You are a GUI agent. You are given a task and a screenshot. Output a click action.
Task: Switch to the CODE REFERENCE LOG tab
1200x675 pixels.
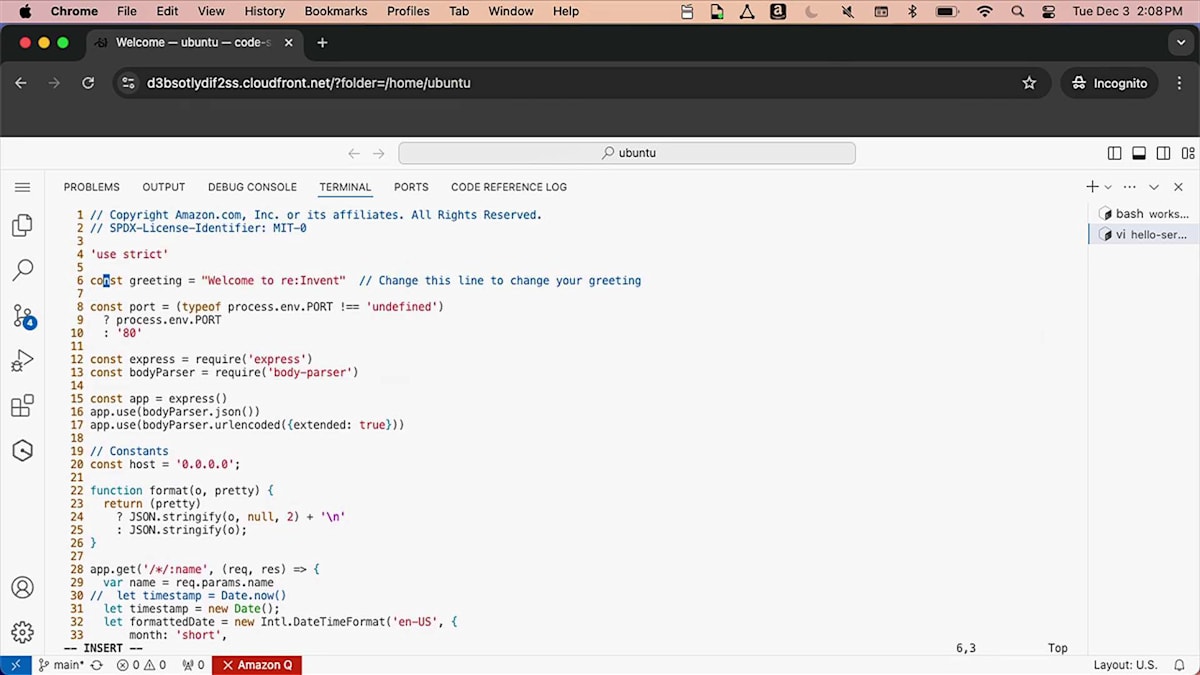509,187
